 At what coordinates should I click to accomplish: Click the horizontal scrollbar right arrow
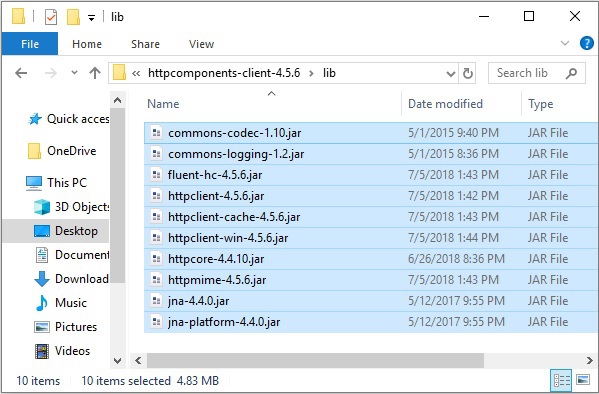tap(590, 360)
